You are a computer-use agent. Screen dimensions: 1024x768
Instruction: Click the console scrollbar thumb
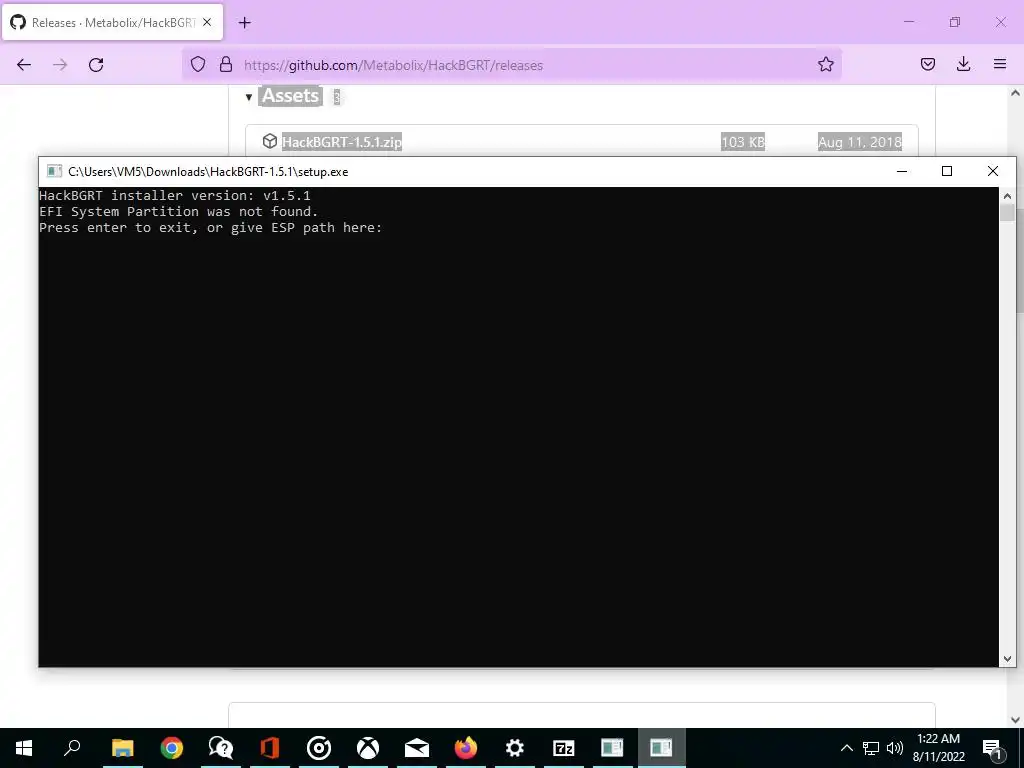click(1007, 213)
